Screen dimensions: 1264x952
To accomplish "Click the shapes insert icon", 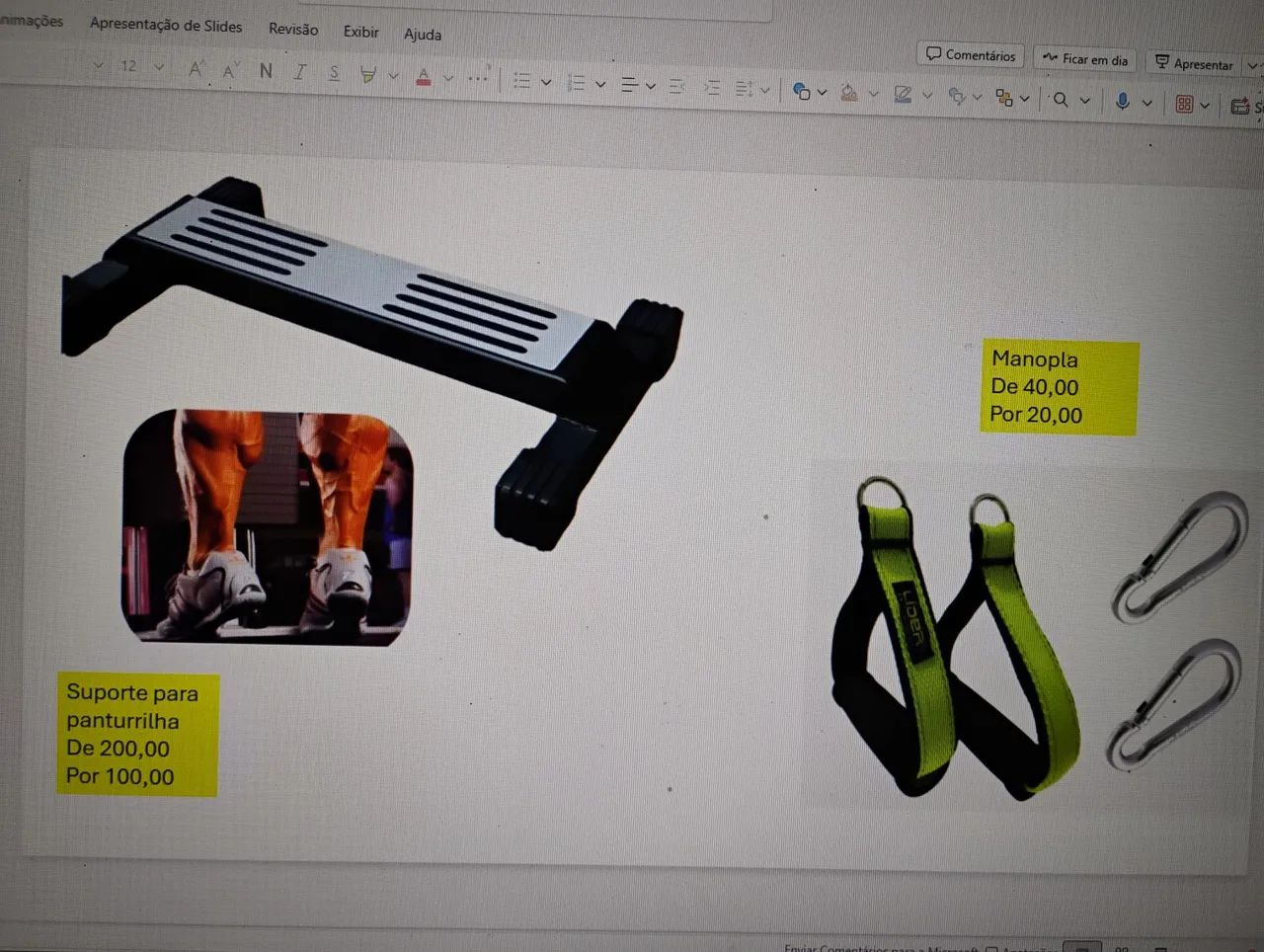I will click(x=801, y=92).
